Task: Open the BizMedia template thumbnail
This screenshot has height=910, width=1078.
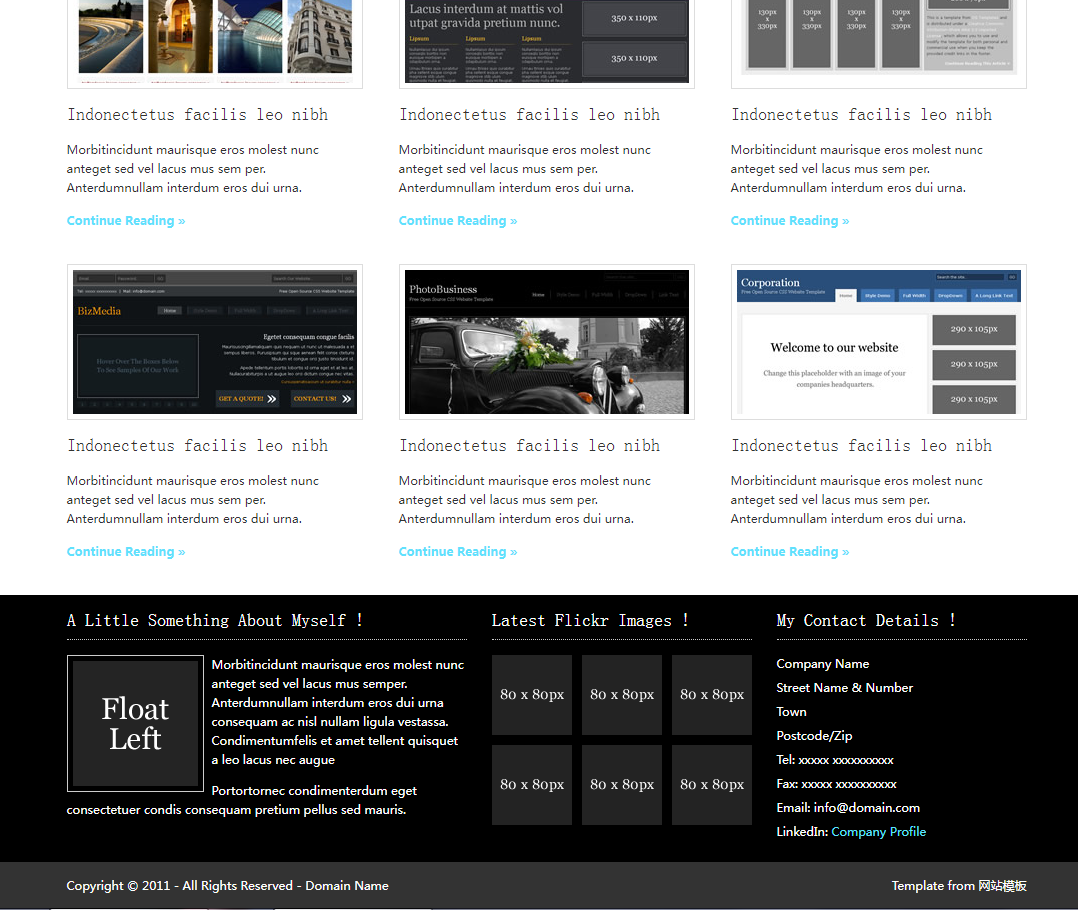Action: (215, 342)
